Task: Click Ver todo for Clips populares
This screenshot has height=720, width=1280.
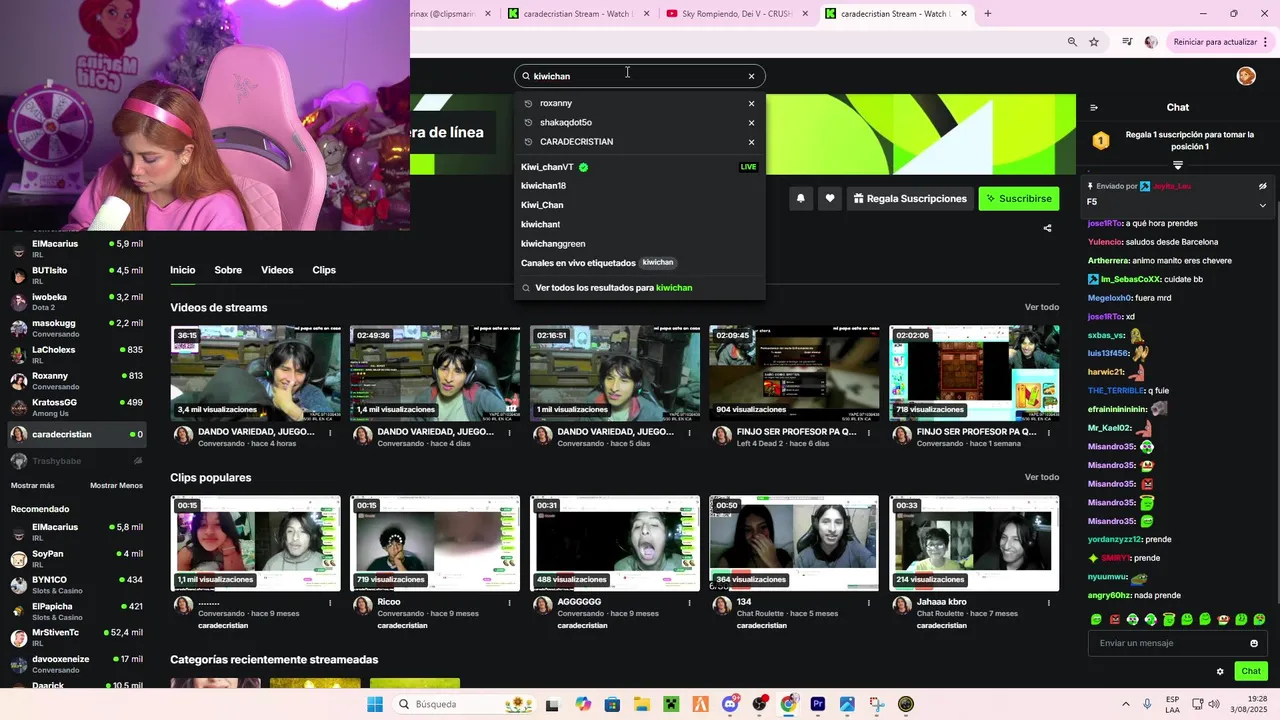Action: [x=1041, y=477]
